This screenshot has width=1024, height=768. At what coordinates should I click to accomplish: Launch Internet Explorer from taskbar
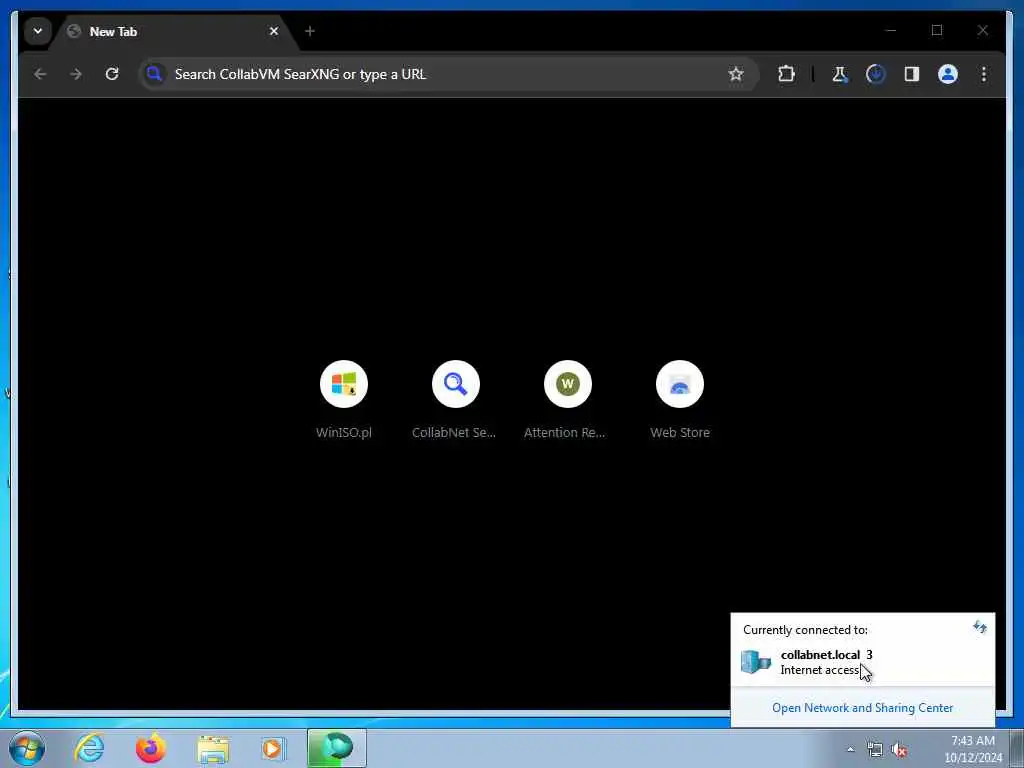tap(89, 748)
